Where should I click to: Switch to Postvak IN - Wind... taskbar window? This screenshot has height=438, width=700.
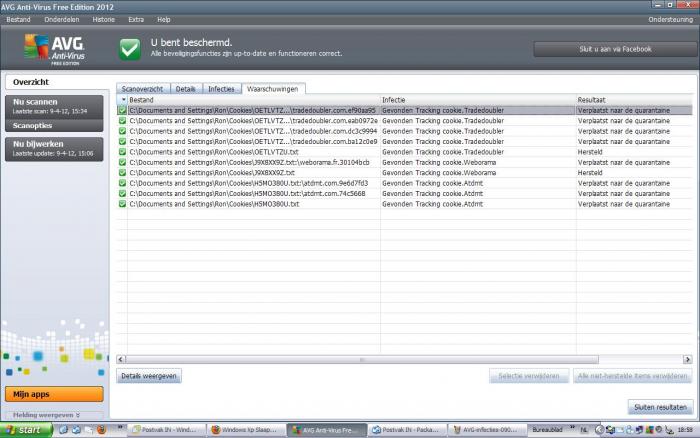(x=167, y=430)
